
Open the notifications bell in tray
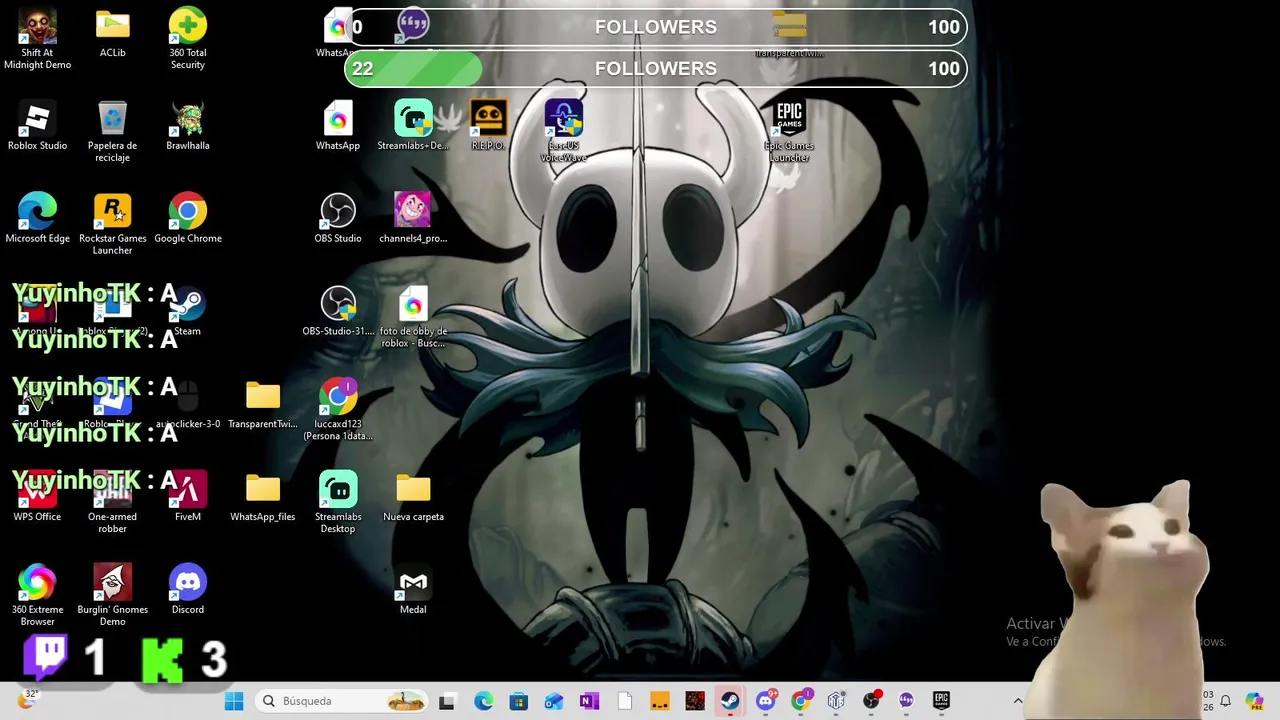click(1225, 701)
